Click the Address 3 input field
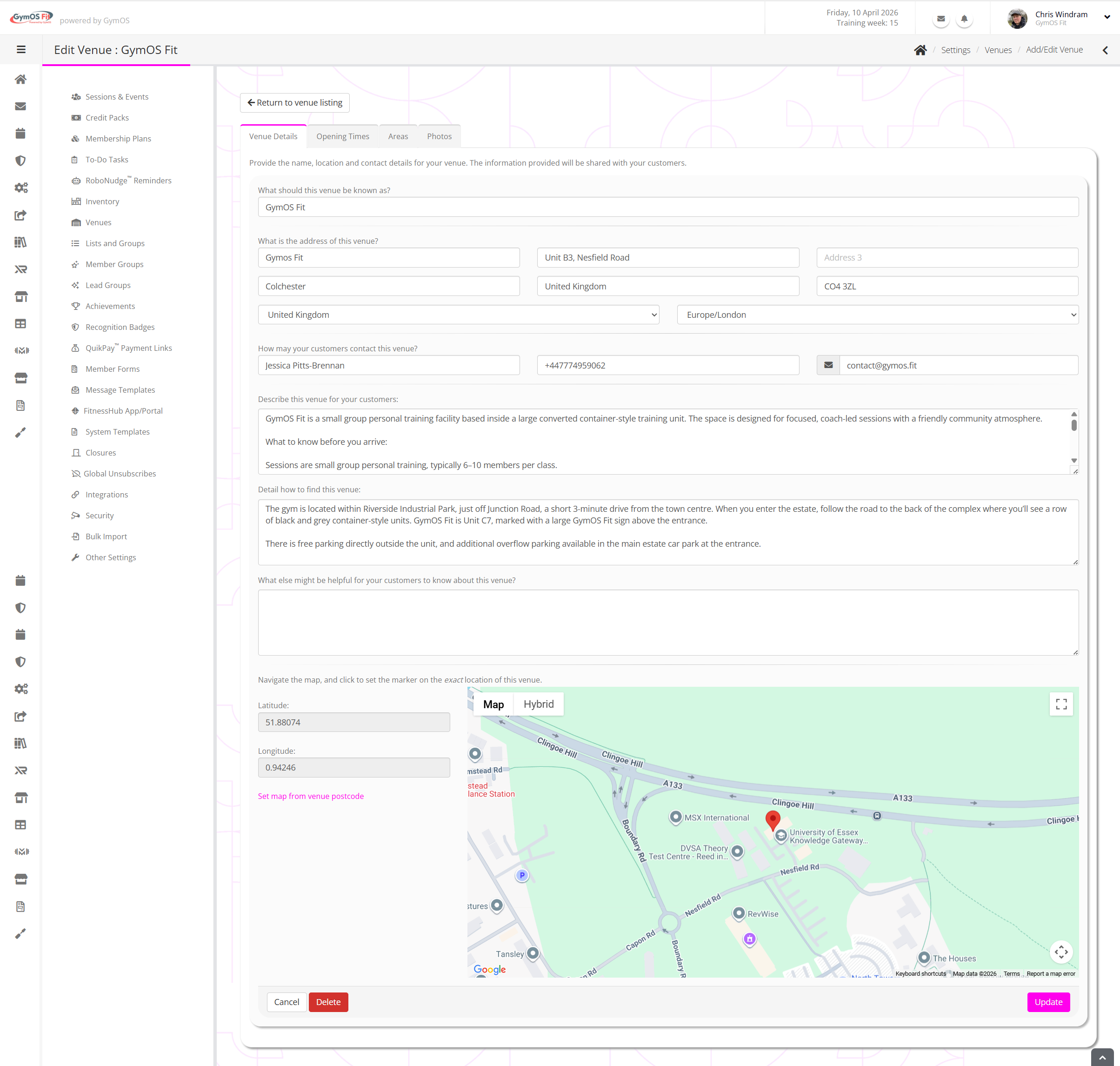Image resolution: width=1120 pixels, height=1066 pixels. tap(947, 257)
